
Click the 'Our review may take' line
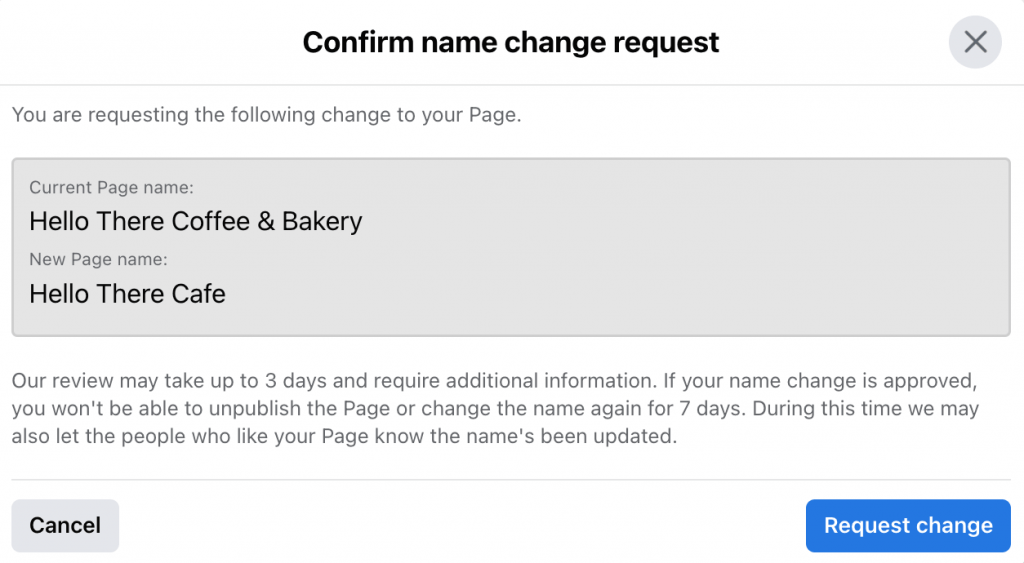pyautogui.click(x=494, y=380)
